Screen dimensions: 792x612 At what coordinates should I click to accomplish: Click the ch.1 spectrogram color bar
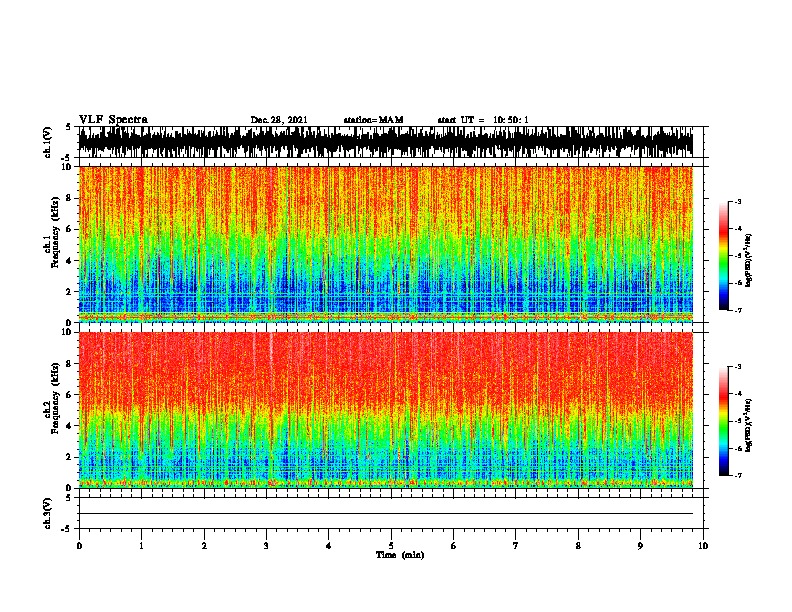(724, 256)
